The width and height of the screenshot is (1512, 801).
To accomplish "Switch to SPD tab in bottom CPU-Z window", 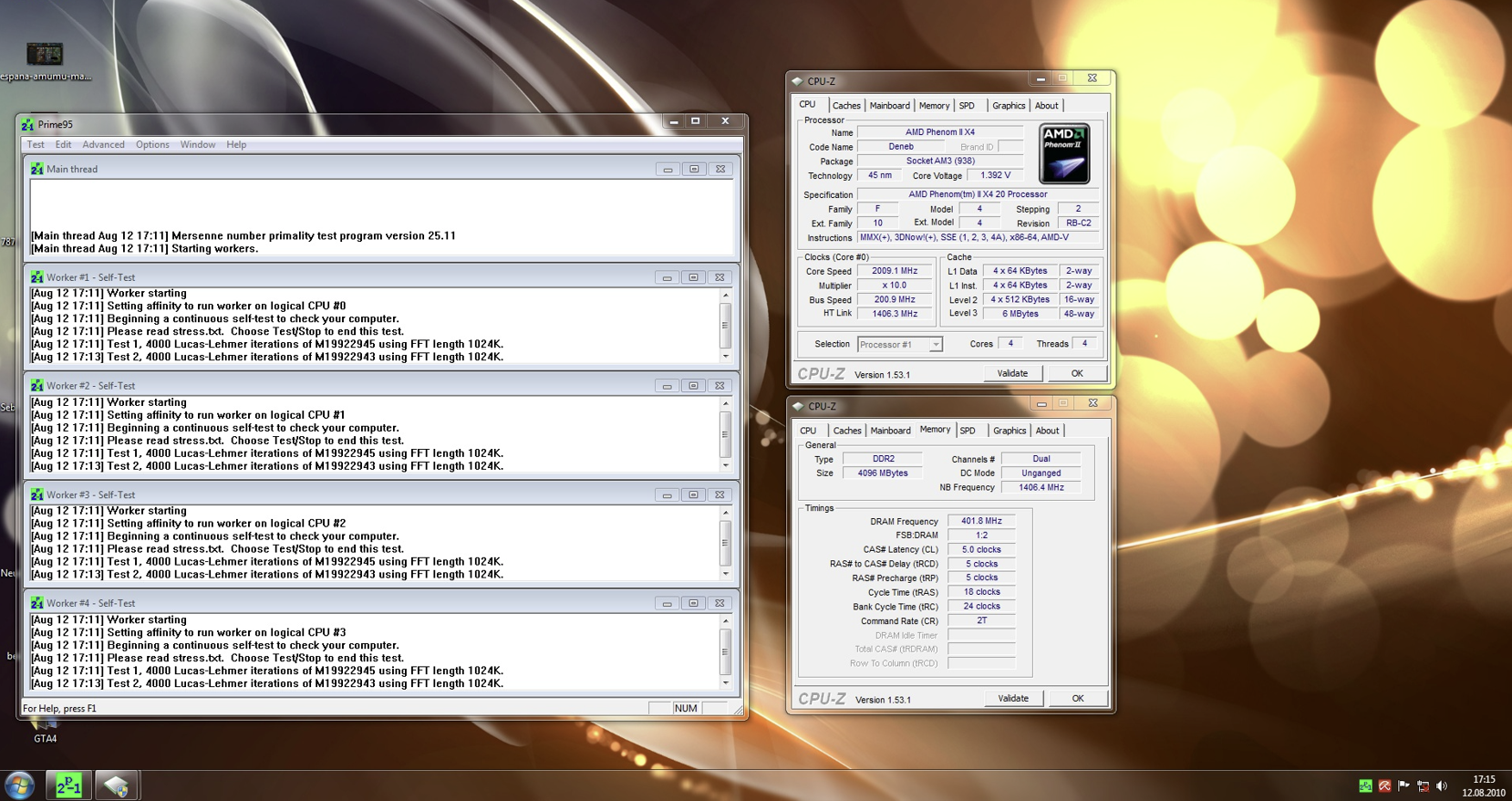I will pyautogui.click(x=968, y=431).
